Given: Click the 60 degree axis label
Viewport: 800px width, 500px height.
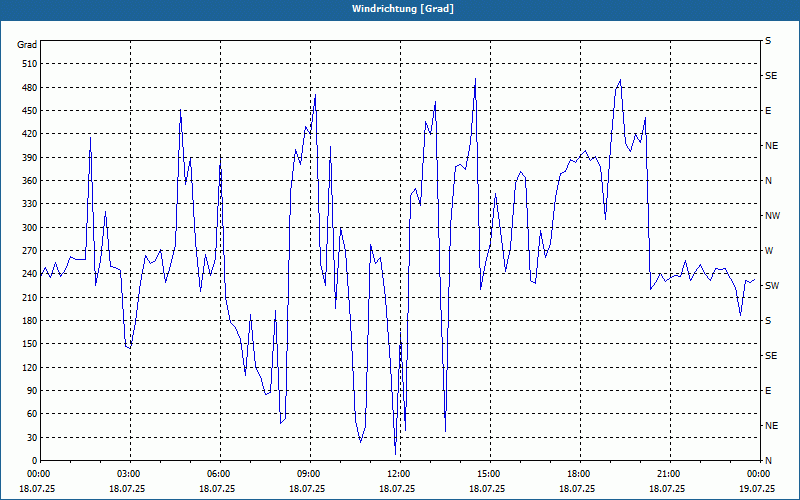Looking at the screenshot, I should pos(32,414).
